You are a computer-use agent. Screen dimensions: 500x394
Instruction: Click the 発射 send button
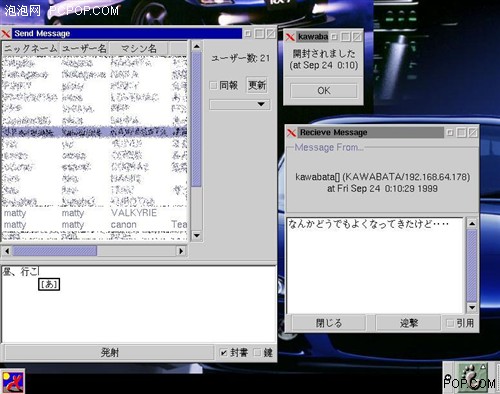click(x=109, y=353)
